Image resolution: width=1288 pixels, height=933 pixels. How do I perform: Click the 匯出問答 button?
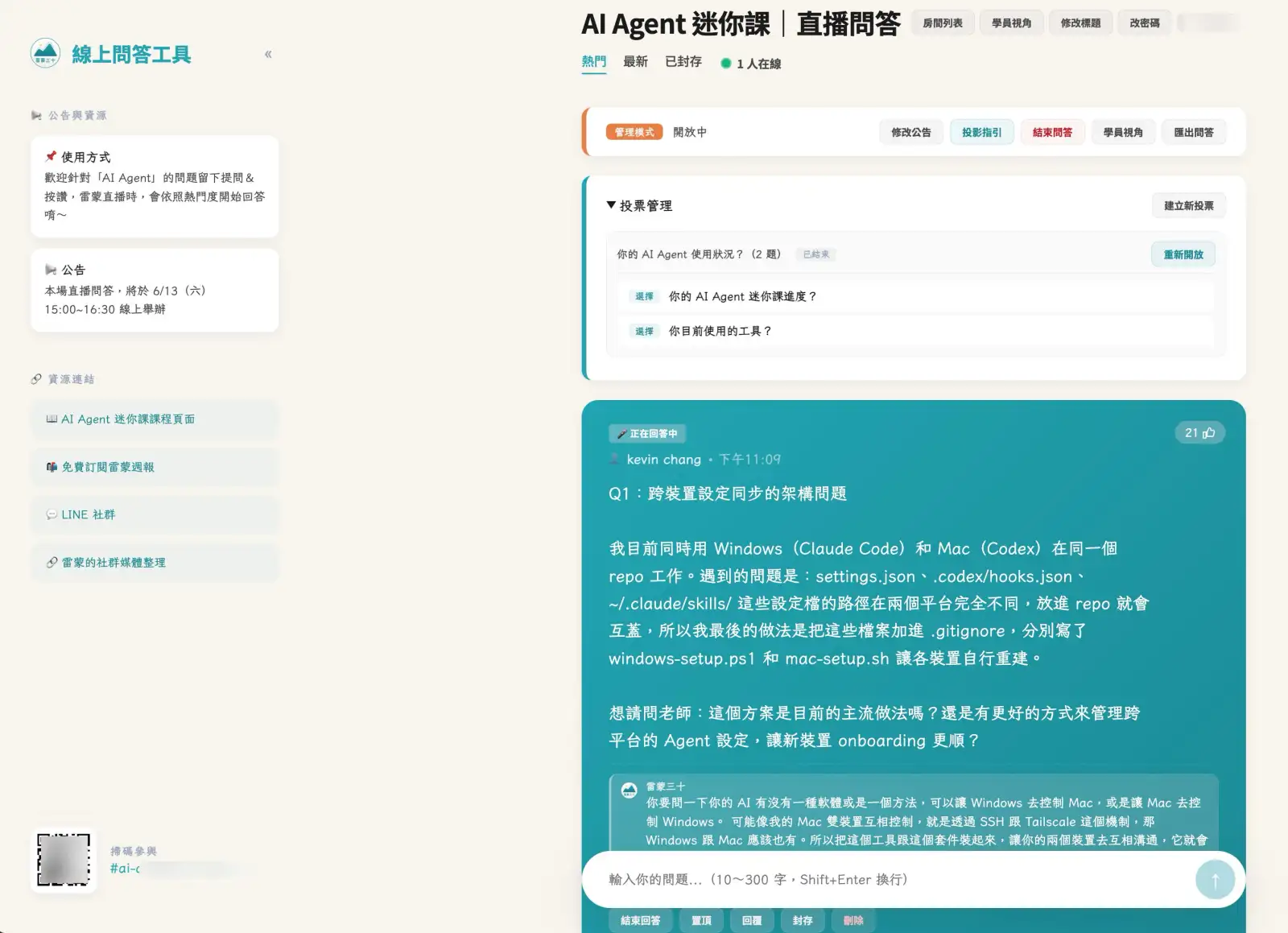1194,132
